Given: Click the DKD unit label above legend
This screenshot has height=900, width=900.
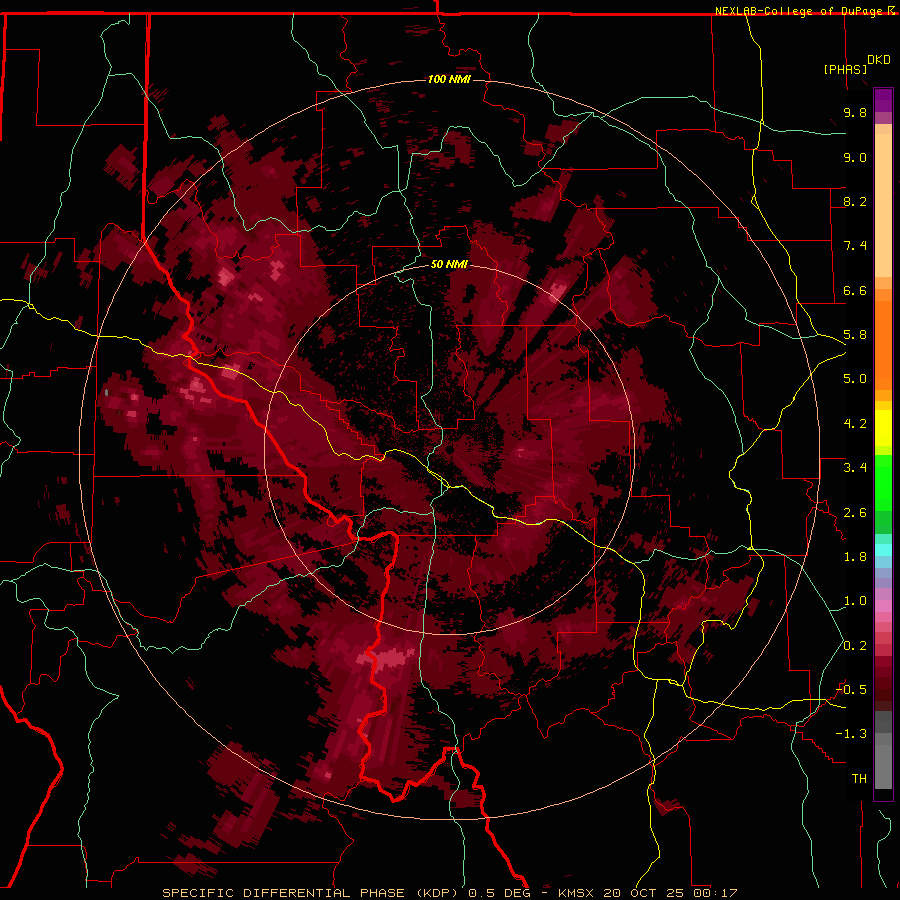Looking at the screenshot, I should (x=878, y=60).
